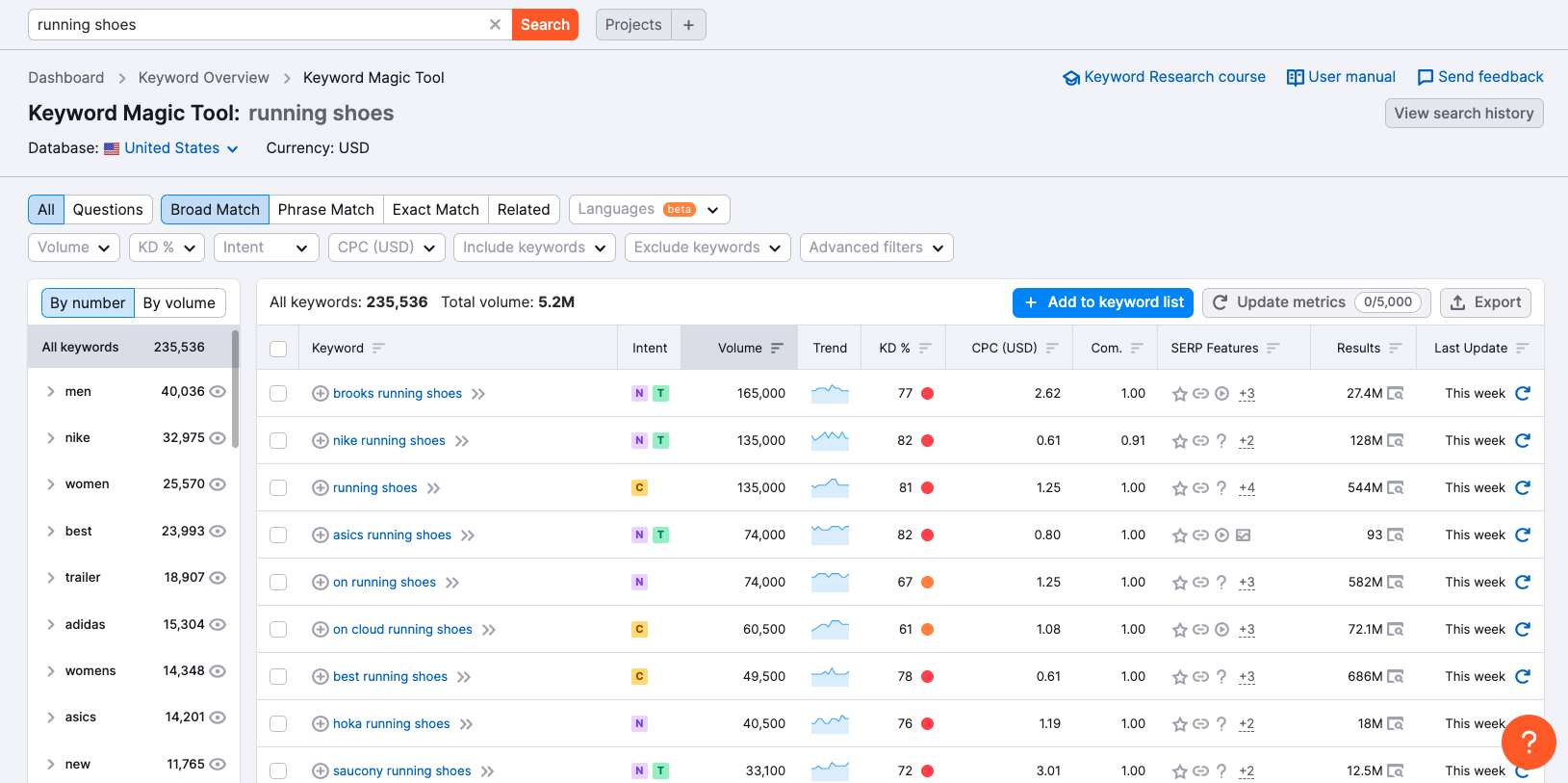Open the Advanced filters dropdown
The height and width of the screenshot is (783, 1568).
[x=876, y=248]
